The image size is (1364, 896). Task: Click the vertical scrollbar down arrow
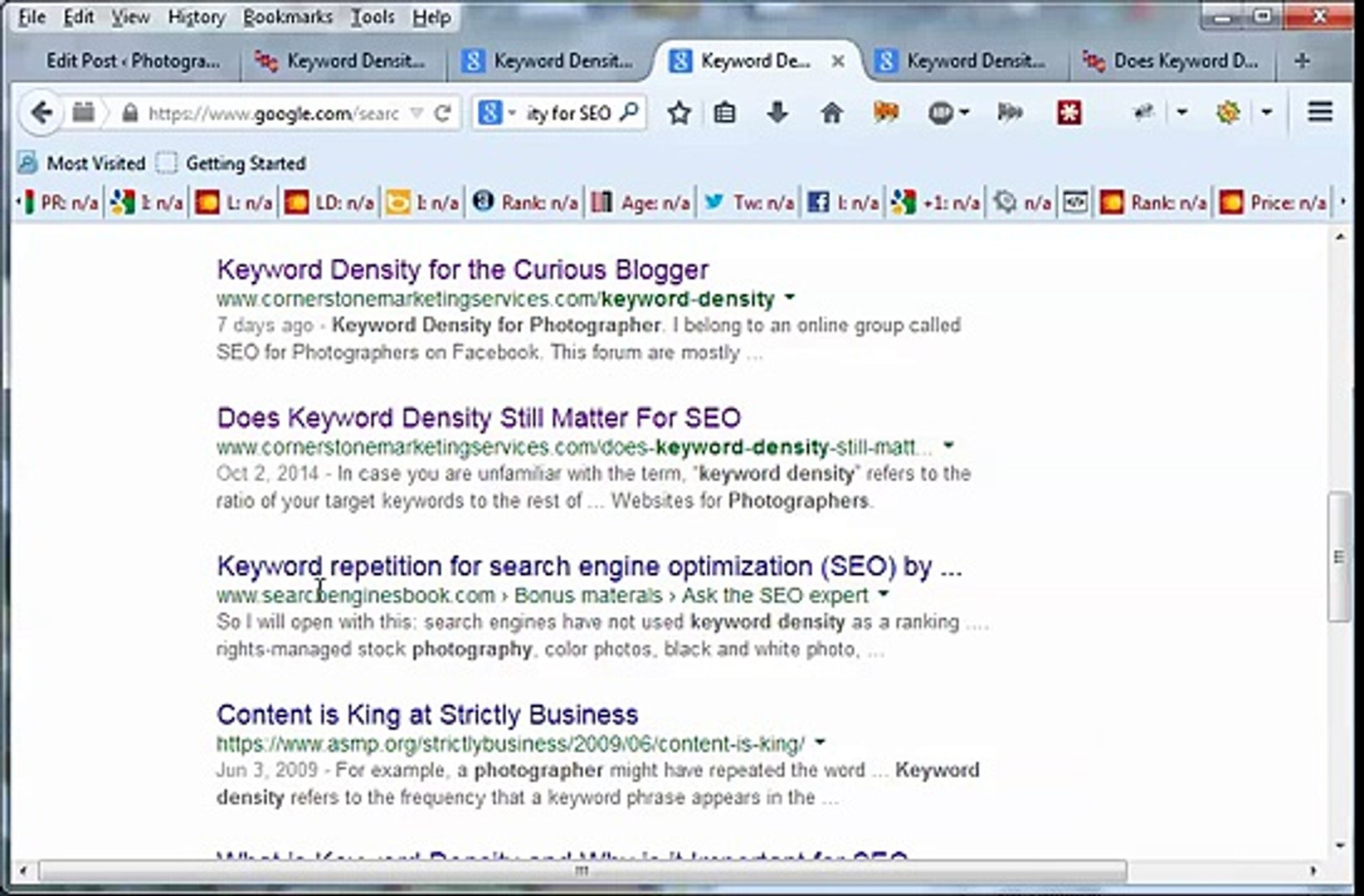pos(1340,845)
